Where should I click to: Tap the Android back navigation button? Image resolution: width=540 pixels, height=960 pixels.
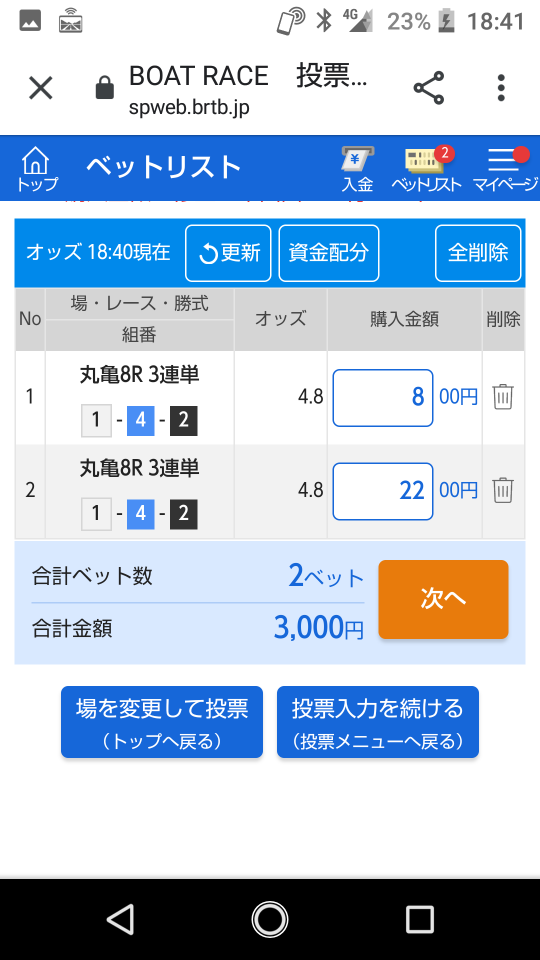click(x=120, y=920)
